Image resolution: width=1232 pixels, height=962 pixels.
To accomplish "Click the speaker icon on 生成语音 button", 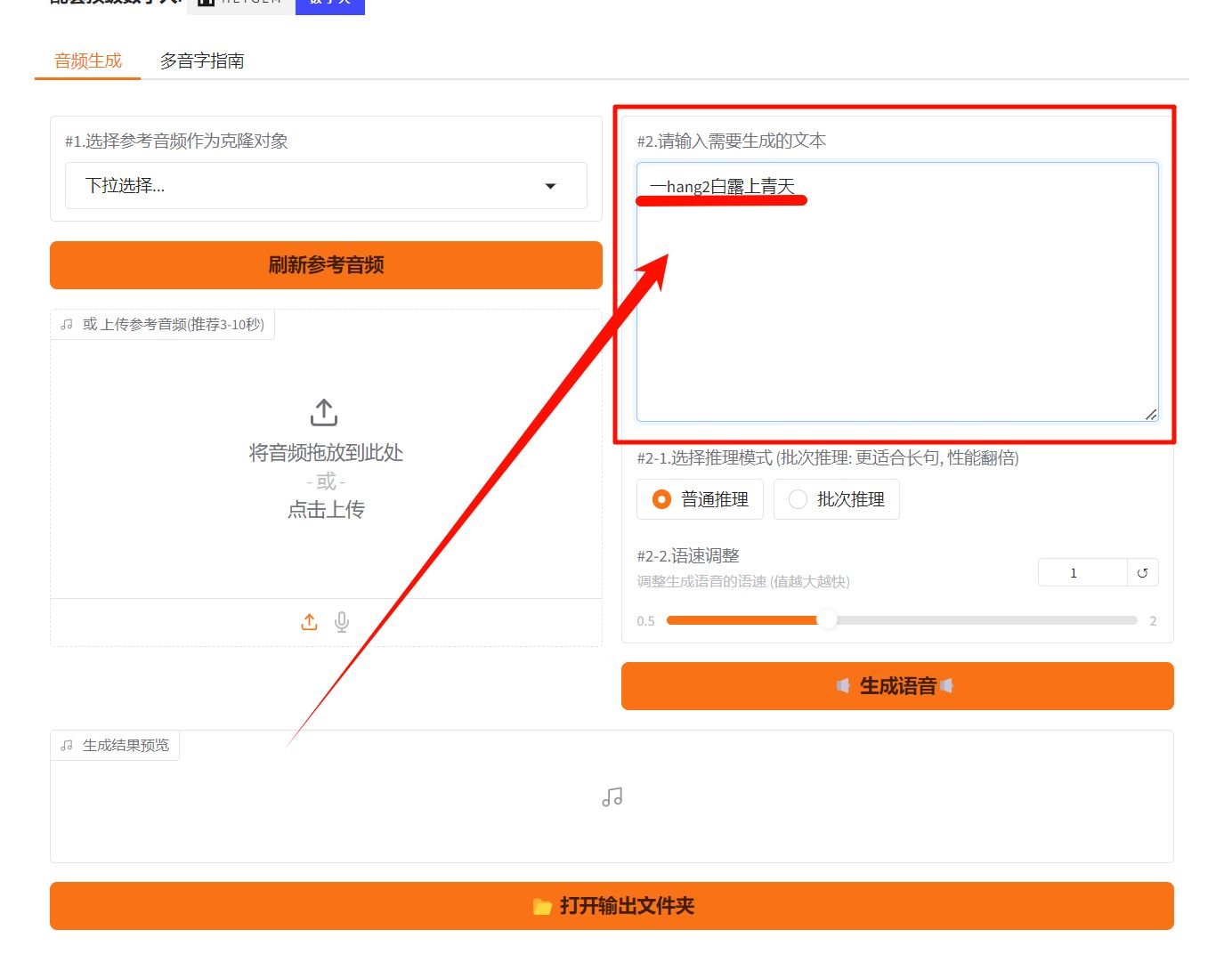I will coord(843,686).
